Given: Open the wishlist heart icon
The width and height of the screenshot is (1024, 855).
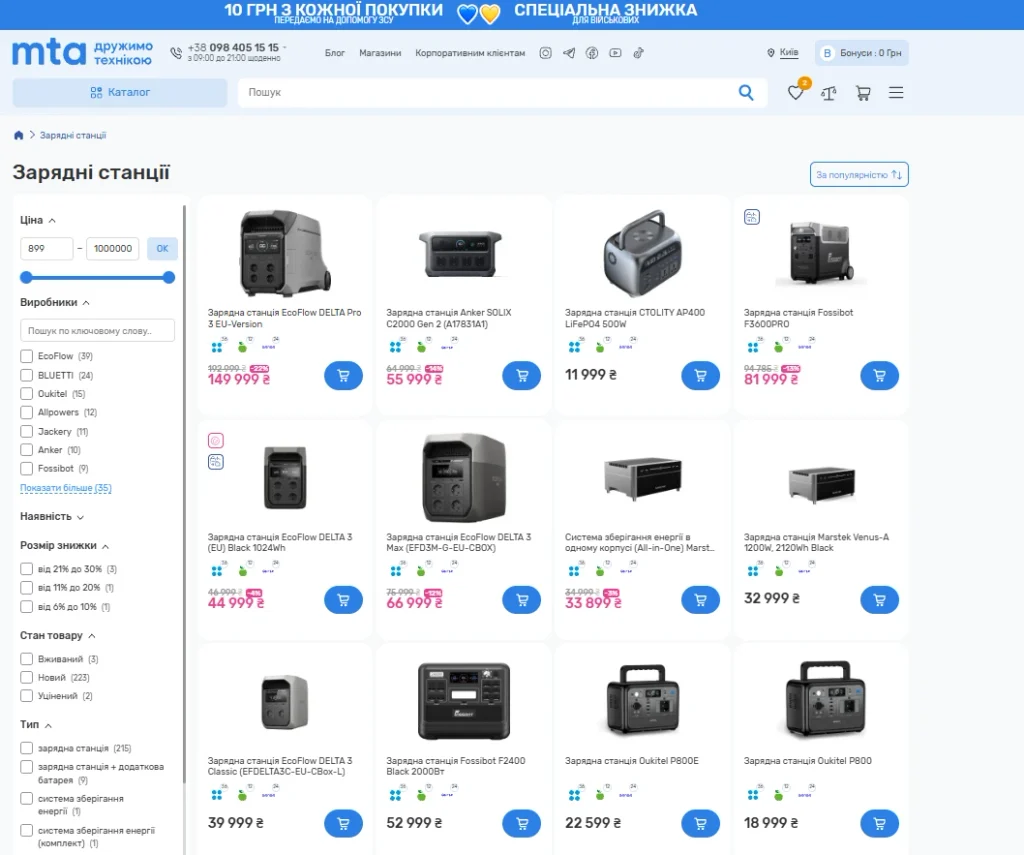Looking at the screenshot, I should pos(795,93).
